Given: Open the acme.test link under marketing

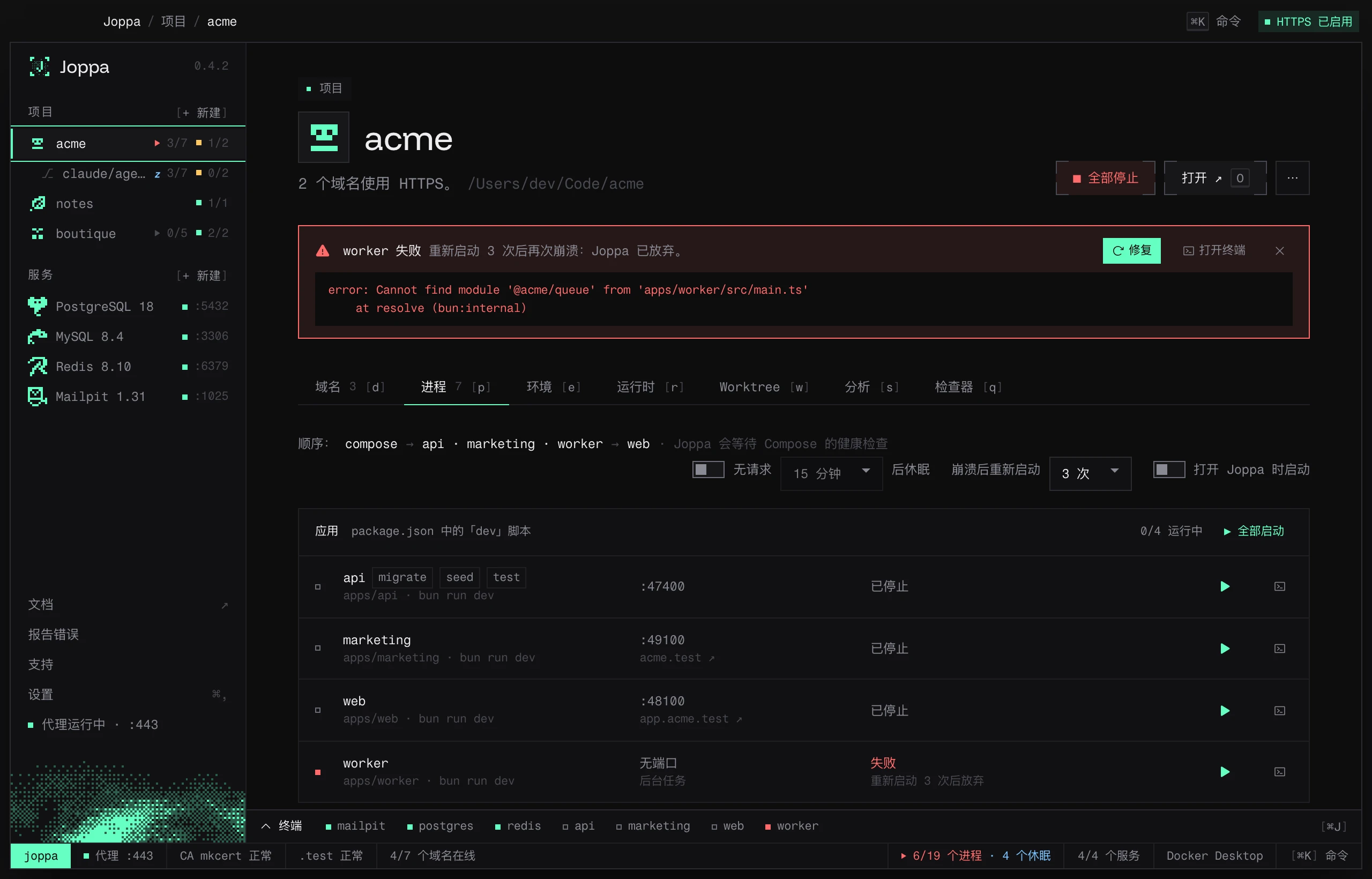Looking at the screenshot, I should [x=677, y=658].
